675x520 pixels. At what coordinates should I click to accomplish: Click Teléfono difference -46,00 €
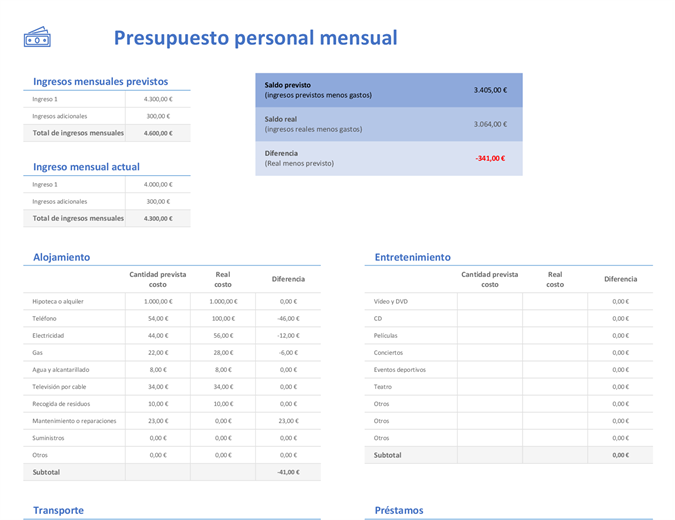pyautogui.click(x=288, y=319)
